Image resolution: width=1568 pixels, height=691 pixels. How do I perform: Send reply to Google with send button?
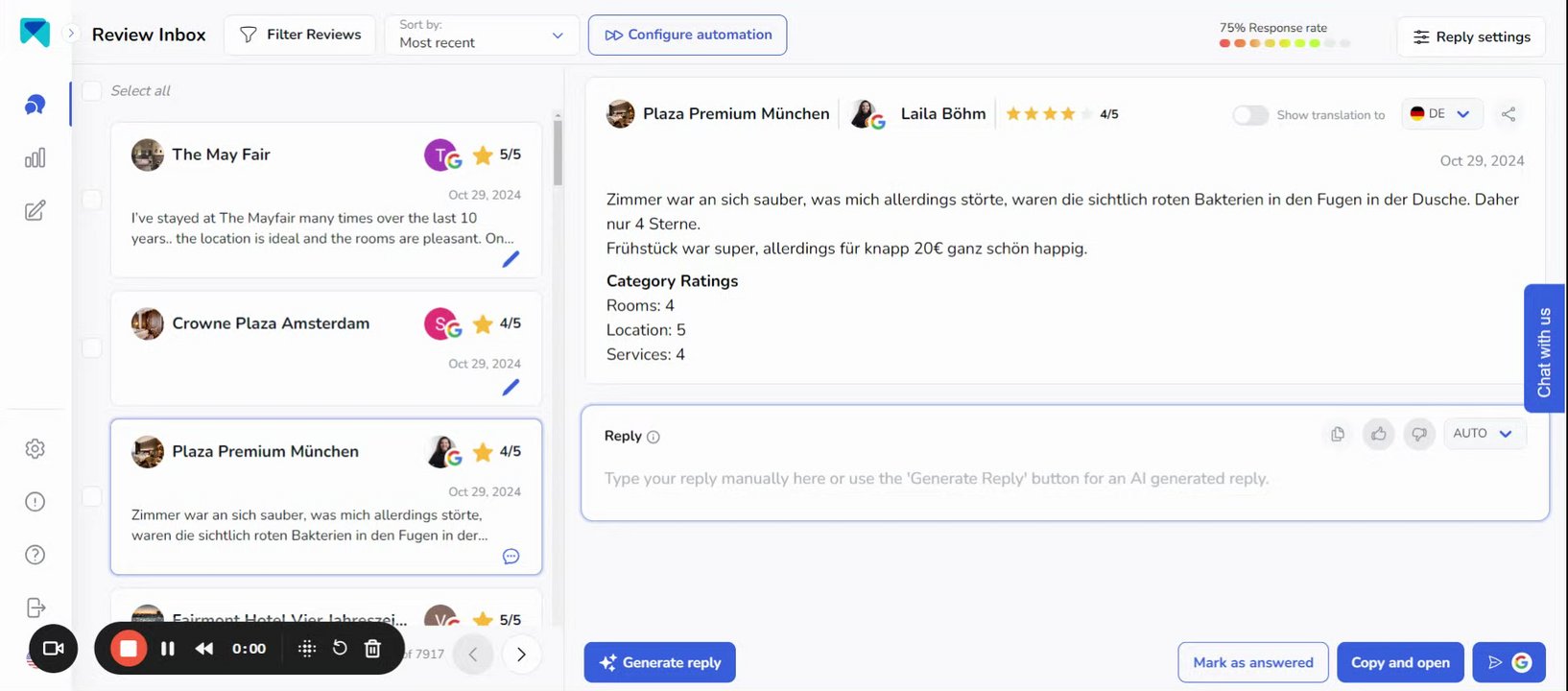(1509, 662)
